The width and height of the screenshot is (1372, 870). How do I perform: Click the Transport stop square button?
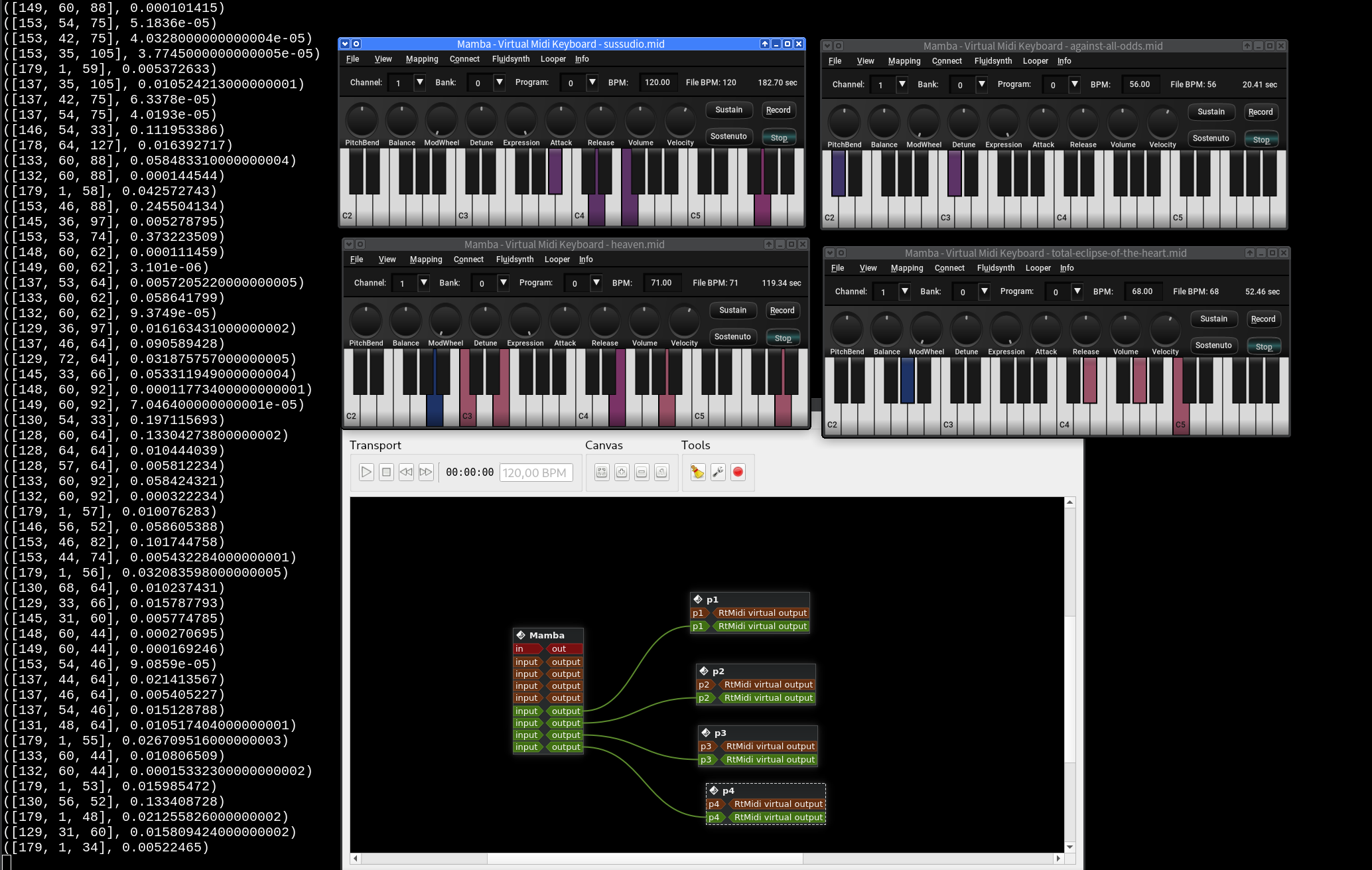386,472
